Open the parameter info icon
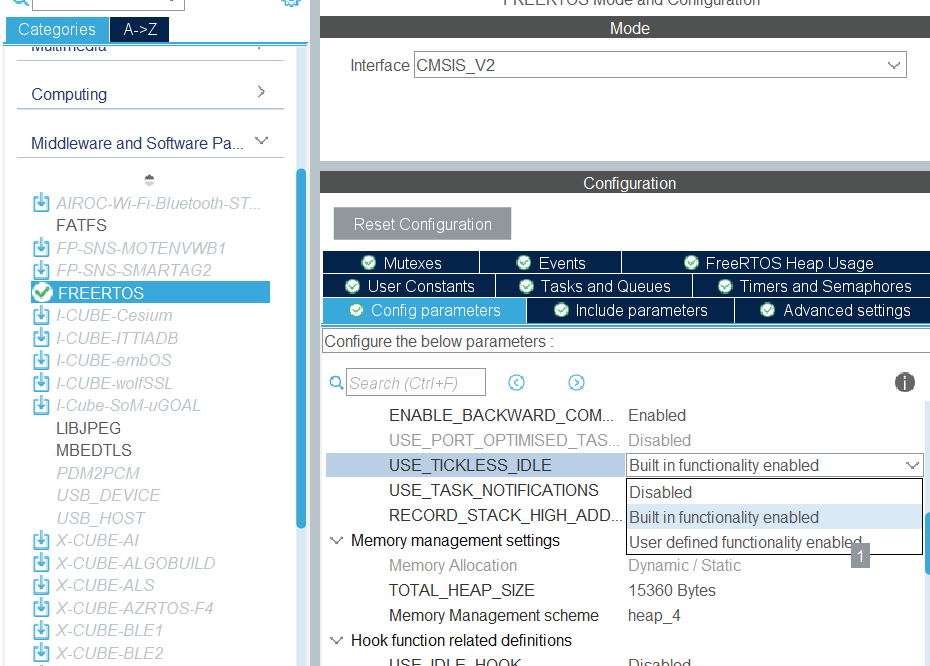 point(905,382)
